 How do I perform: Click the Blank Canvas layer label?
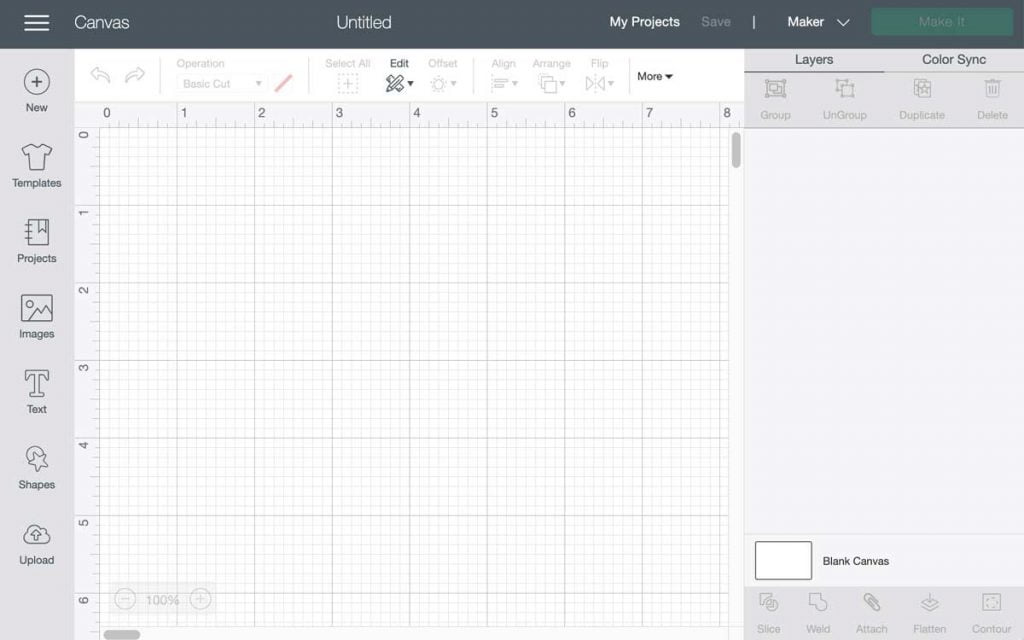[x=856, y=561]
